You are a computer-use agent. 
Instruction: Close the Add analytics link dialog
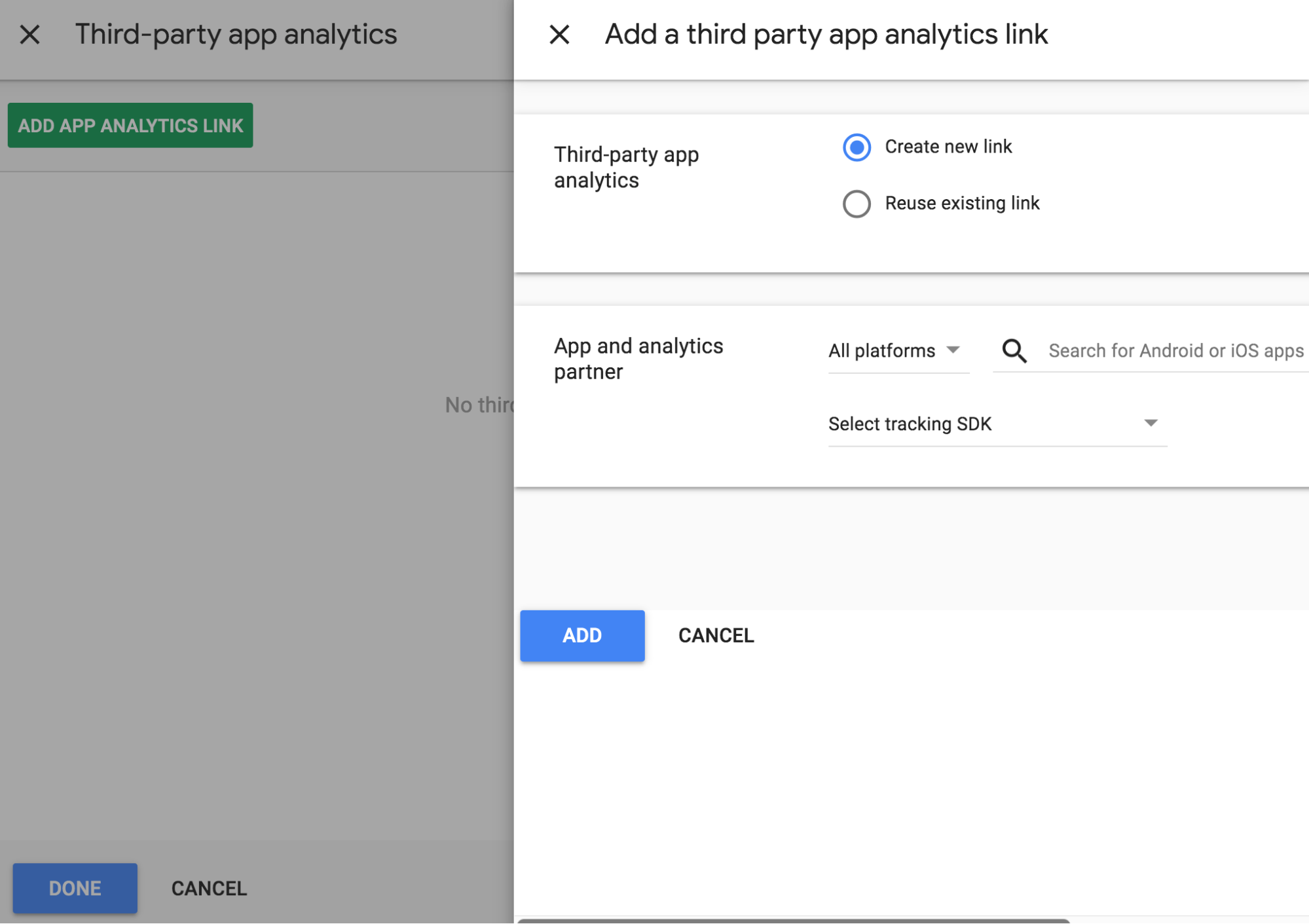559,34
